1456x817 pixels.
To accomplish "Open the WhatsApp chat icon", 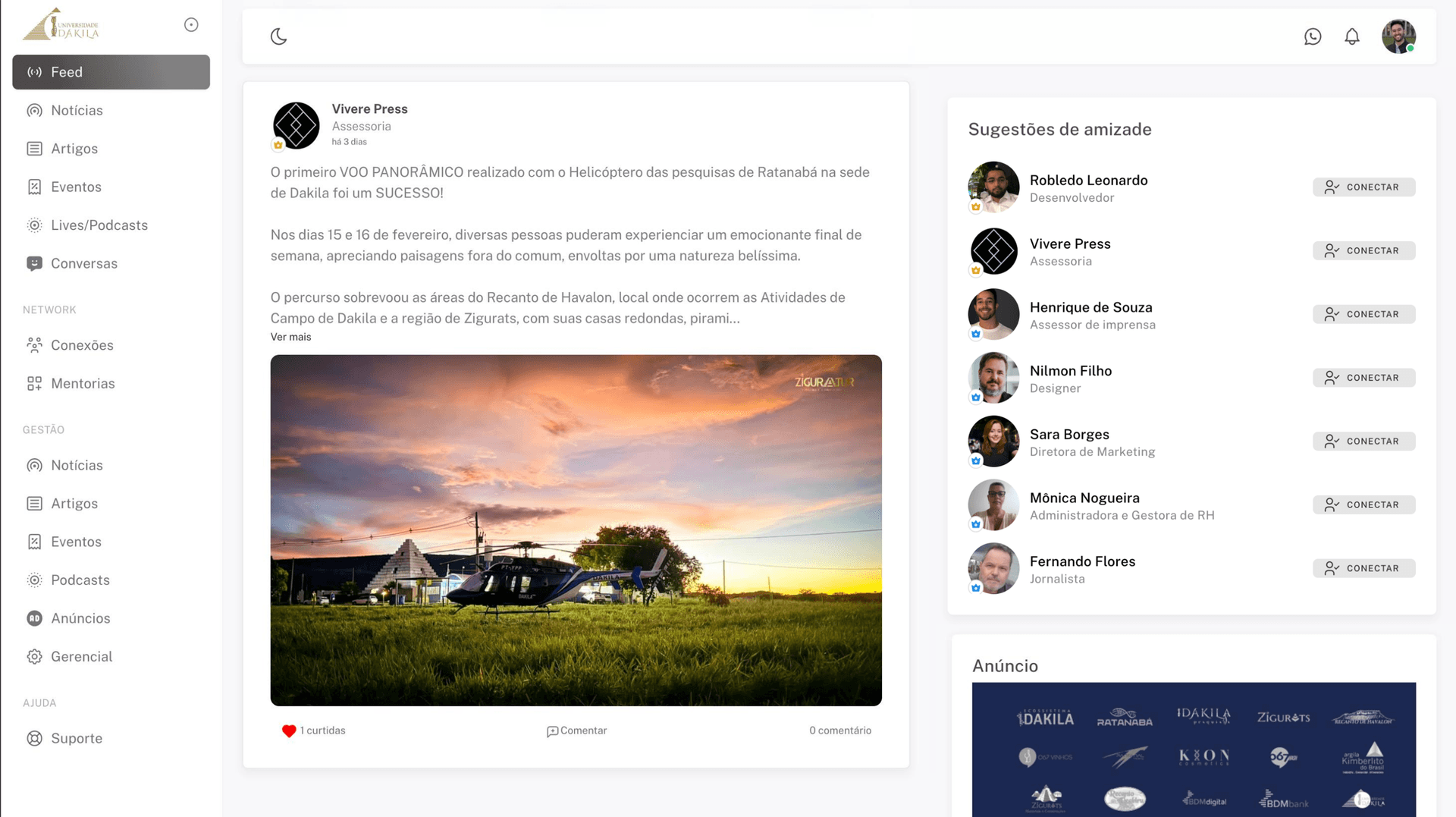I will (x=1312, y=36).
